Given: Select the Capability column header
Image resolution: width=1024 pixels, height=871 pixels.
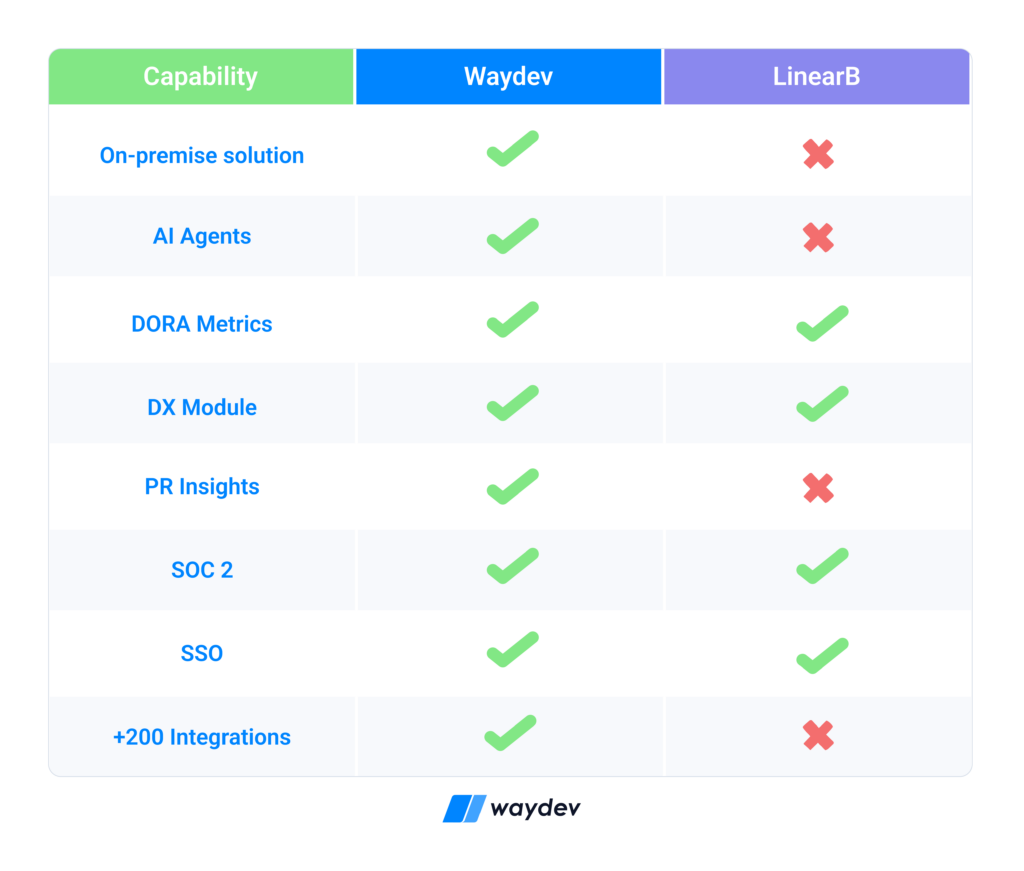Looking at the screenshot, I should (201, 76).
